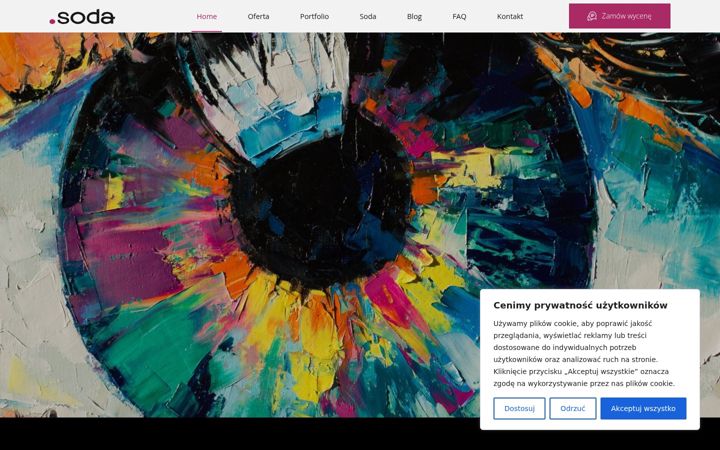The width and height of the screenshot is (720, 450).
Task: Click the pink underline beneath Home
Action: [207, 31]
